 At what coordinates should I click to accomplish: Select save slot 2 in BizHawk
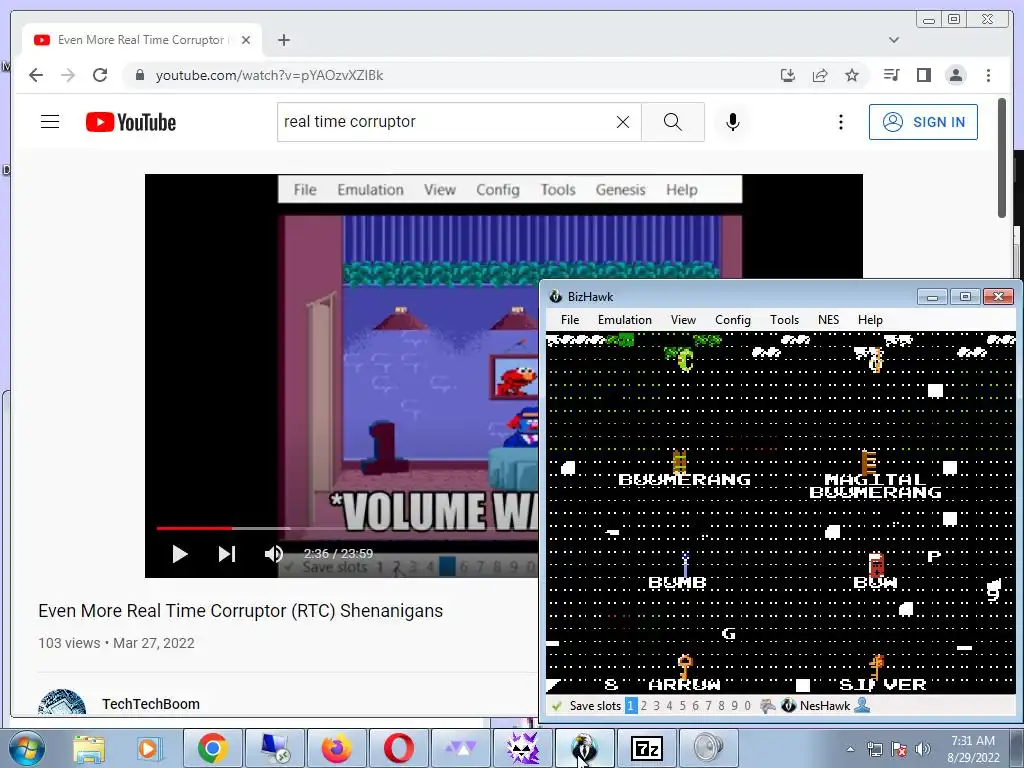(644, 706)
